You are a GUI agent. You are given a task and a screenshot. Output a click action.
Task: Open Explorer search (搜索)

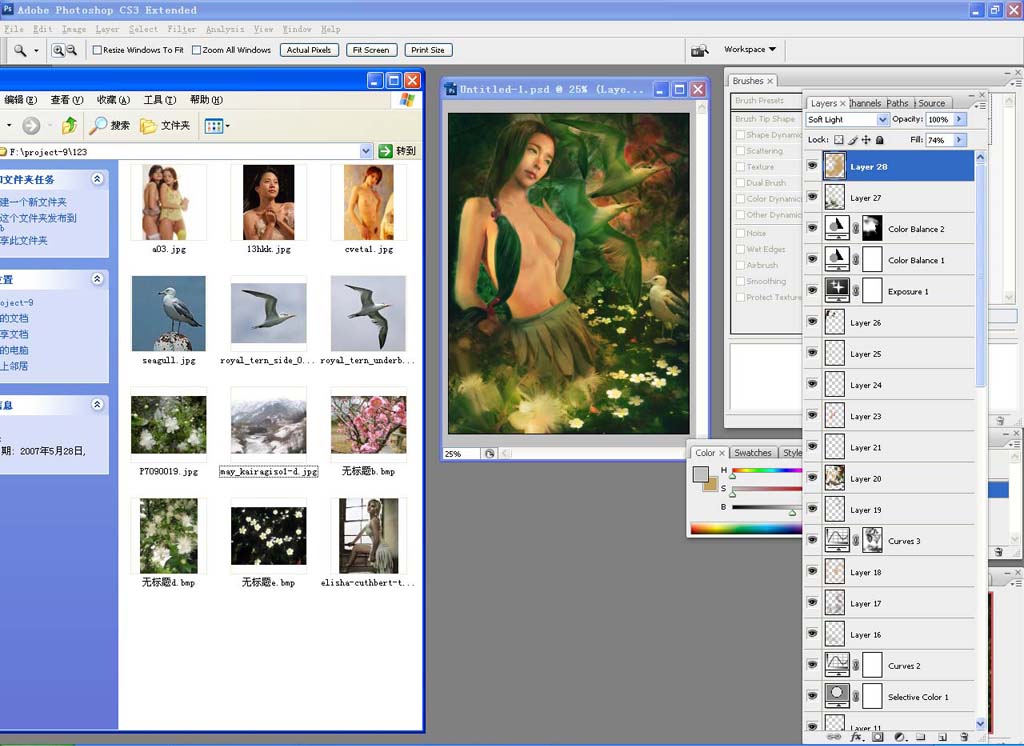(110, 125)
